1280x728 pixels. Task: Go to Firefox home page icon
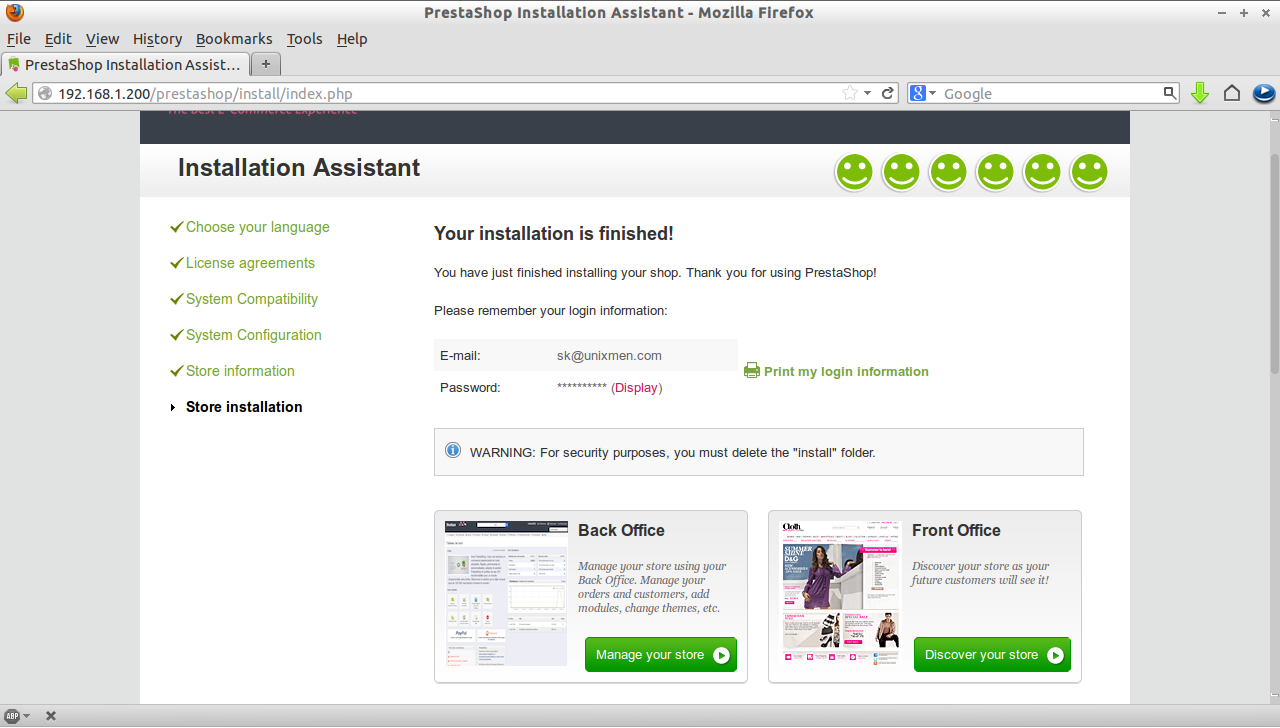click(1232, 93)
